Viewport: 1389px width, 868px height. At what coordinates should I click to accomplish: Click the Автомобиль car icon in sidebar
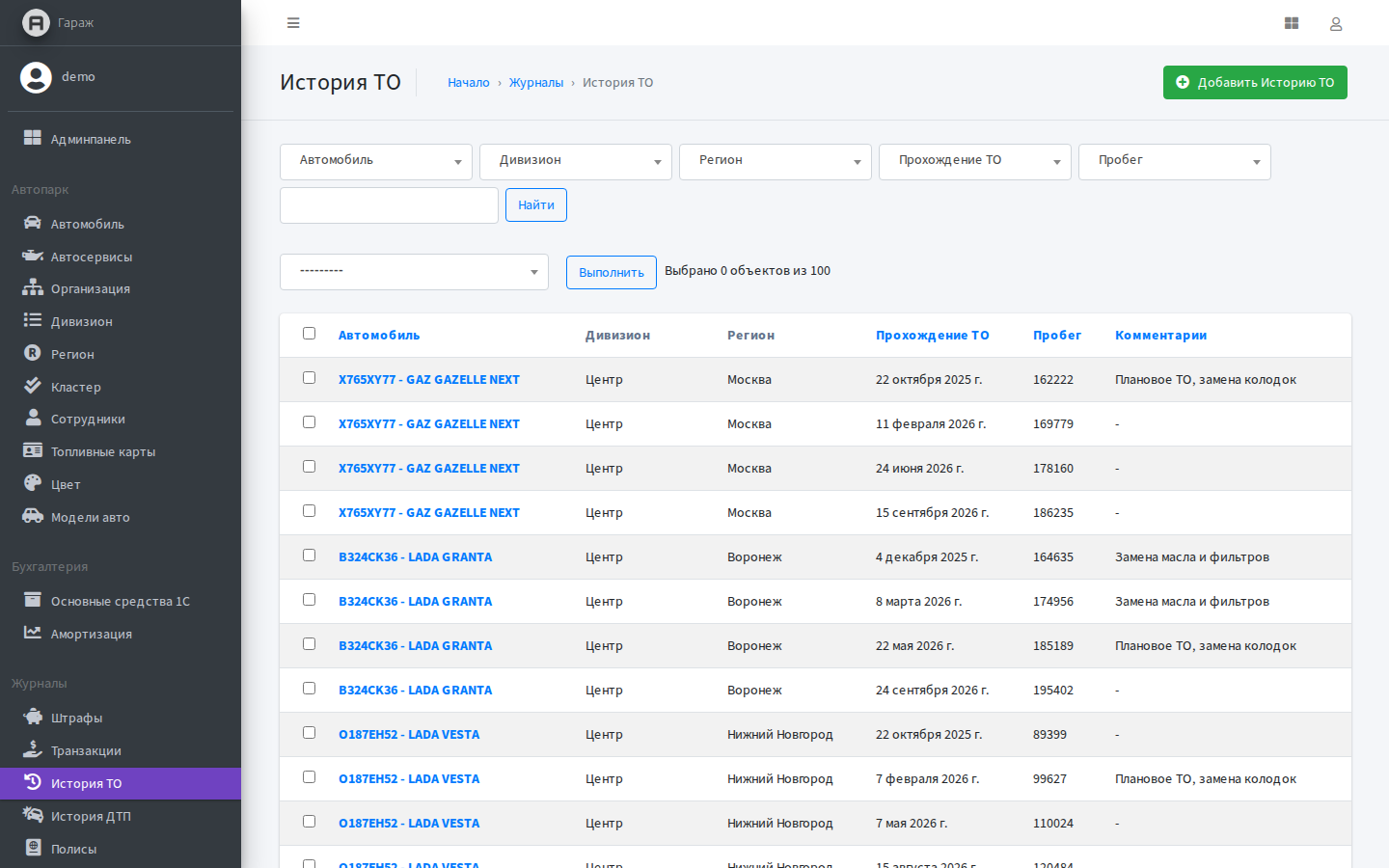tap(33, 223)
